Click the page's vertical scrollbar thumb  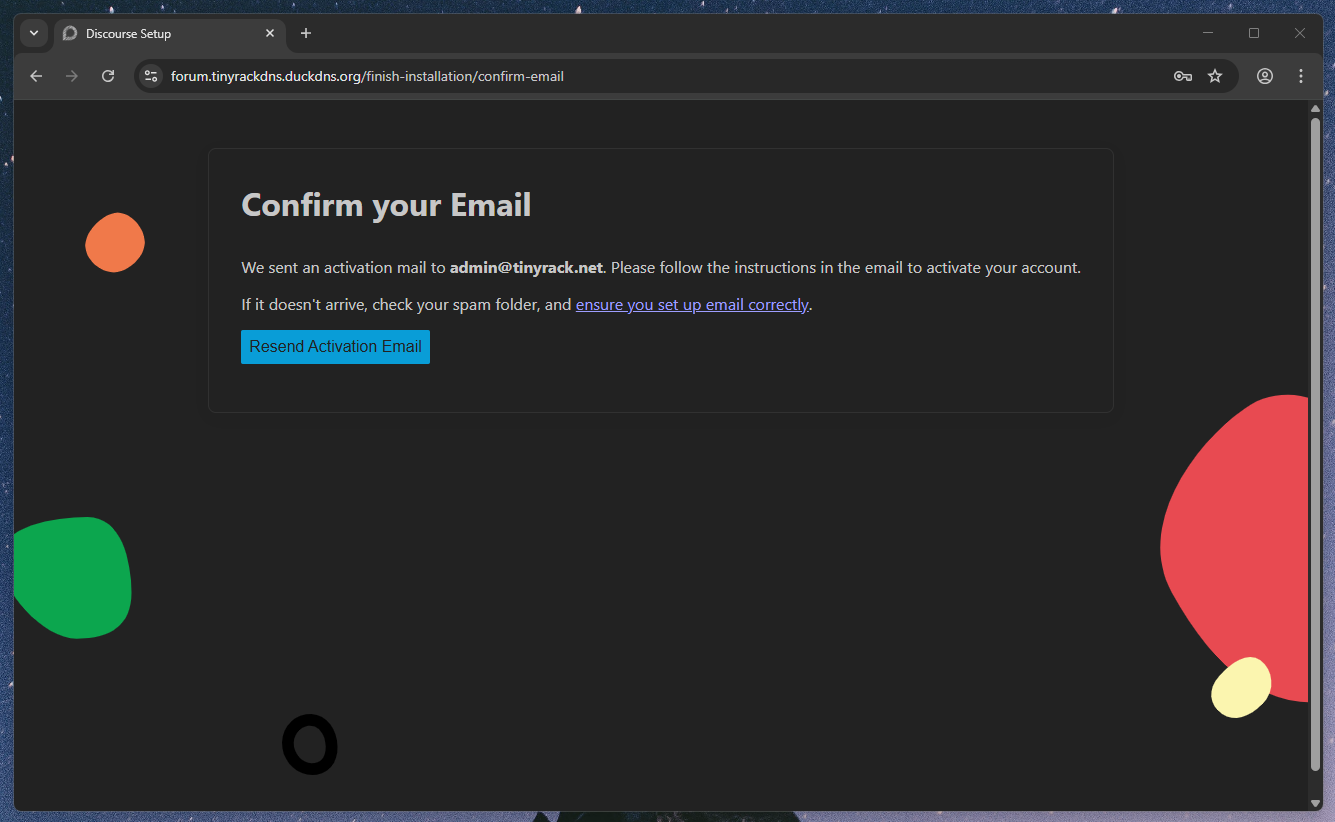coord(1315,444)
